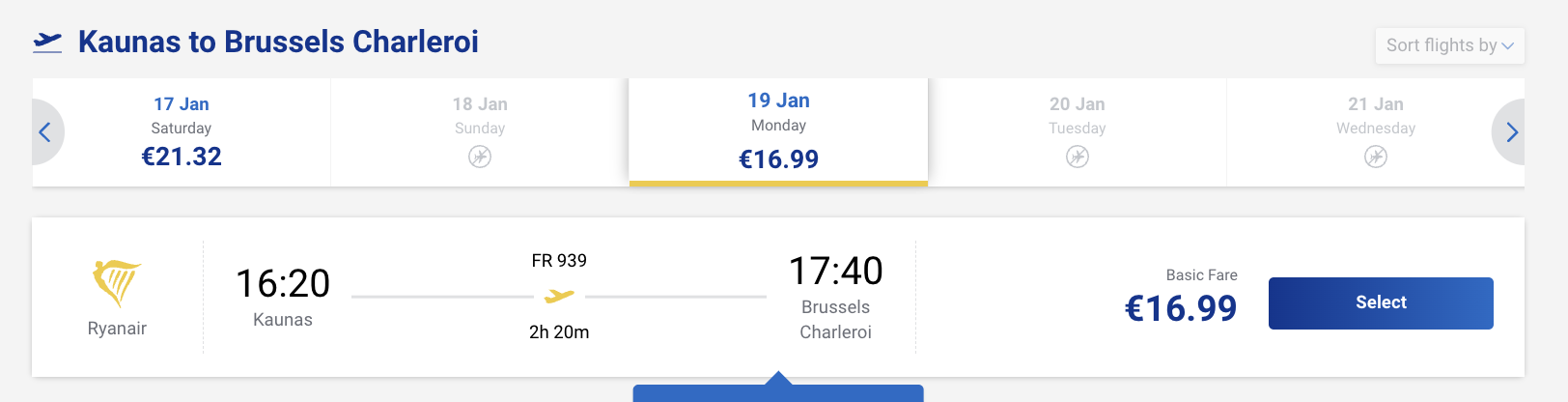Click the blue panel below the flight card
1568x402 pixels.
point(778,392)
